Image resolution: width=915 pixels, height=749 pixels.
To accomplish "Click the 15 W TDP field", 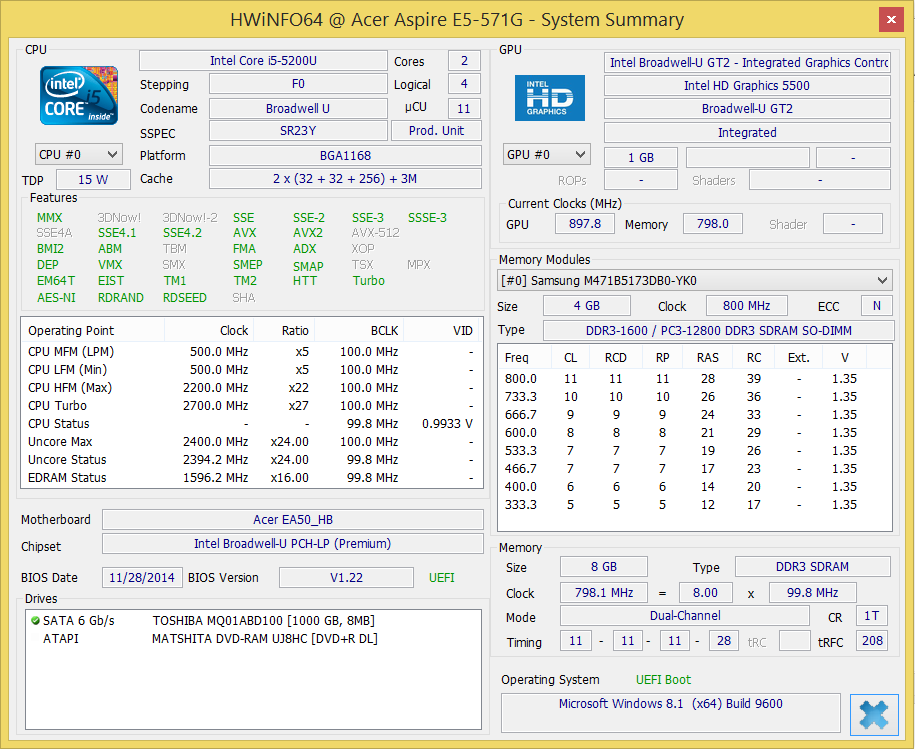I will click(93, 180).
